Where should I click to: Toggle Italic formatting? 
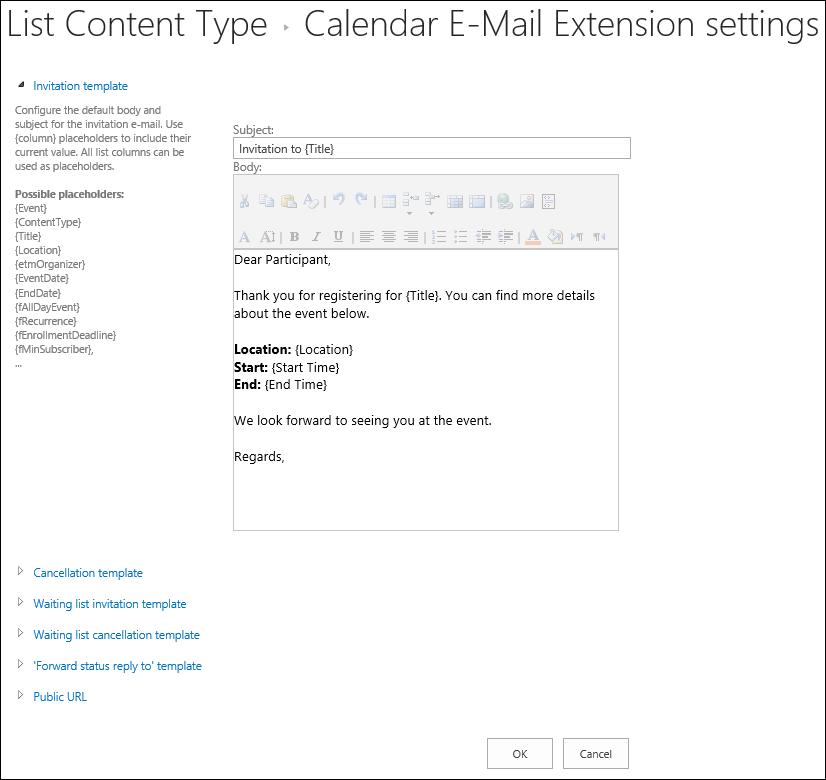316,237
